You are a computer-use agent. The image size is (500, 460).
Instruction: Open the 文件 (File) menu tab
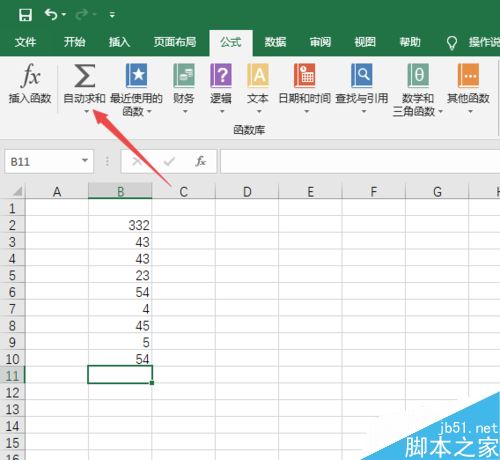pos(25,42)
